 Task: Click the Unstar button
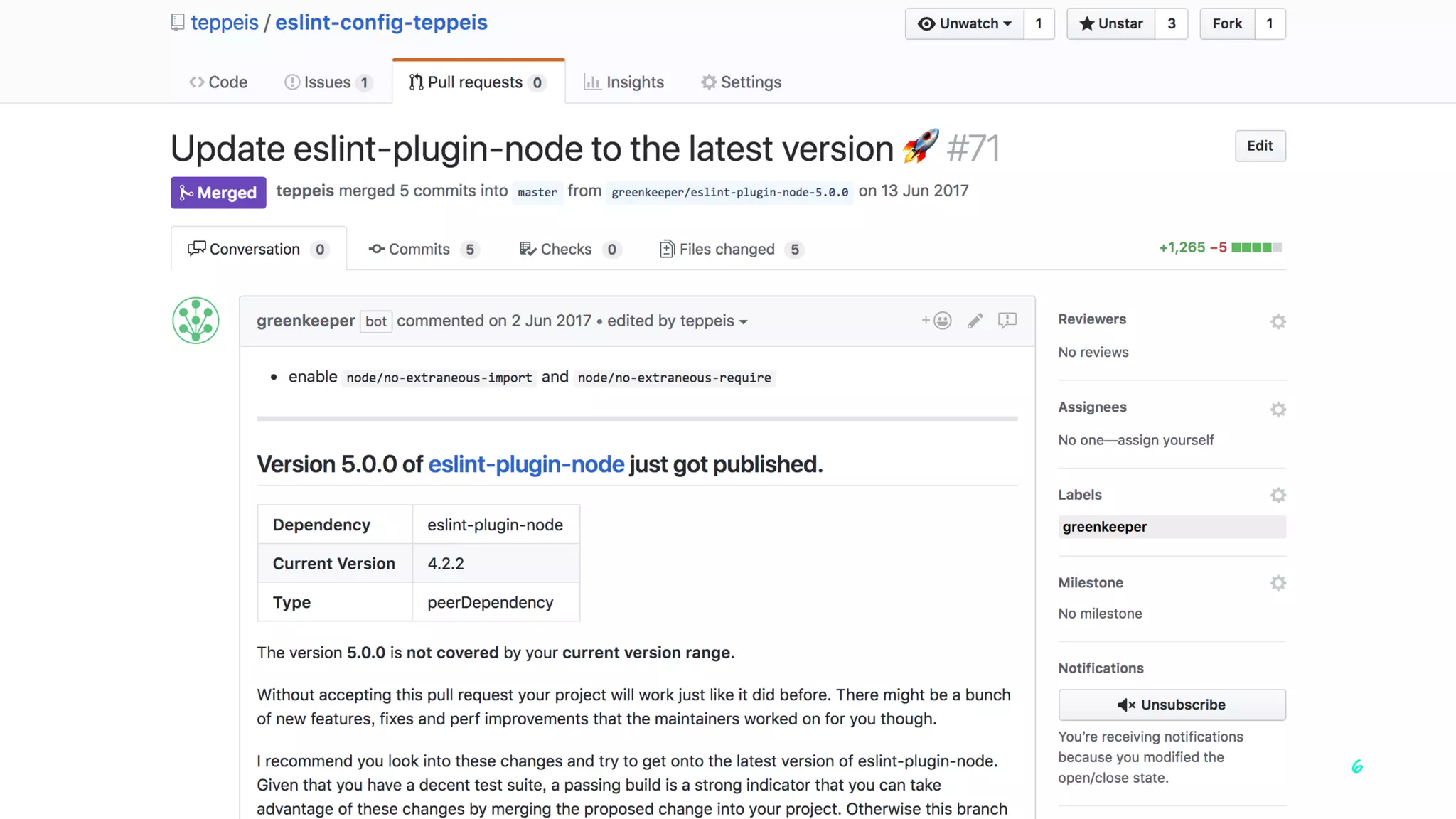click(1110, 23)
